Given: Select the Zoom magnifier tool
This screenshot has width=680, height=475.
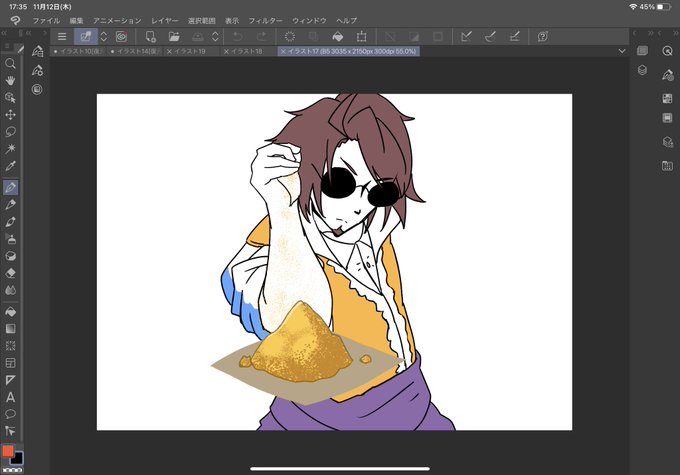Looking at the screenshot, I should [x=10, y=64].
